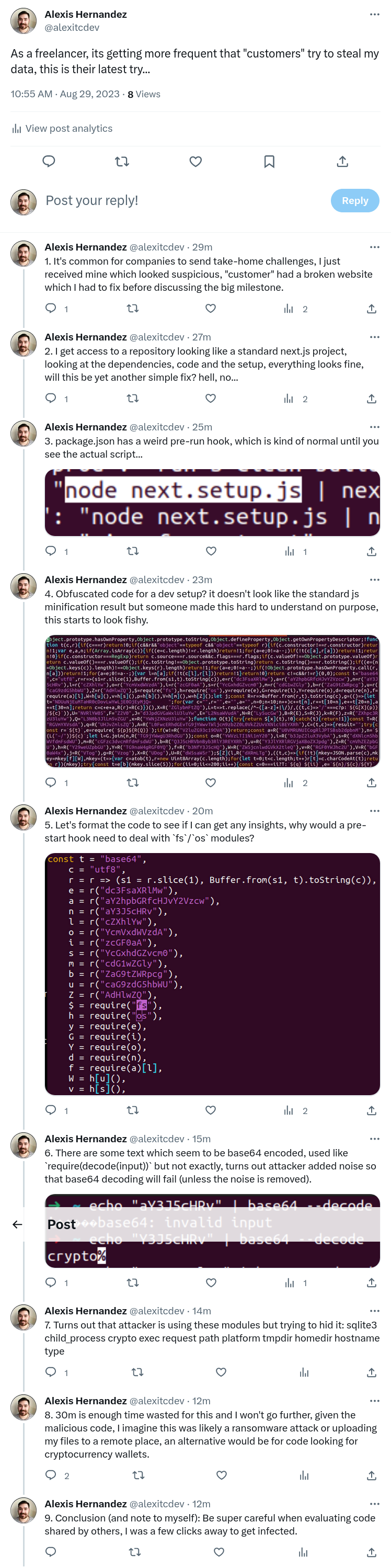Repost the main freelancer post
The height and width of the screenshot is (1568, 391).
coord(122,161)
